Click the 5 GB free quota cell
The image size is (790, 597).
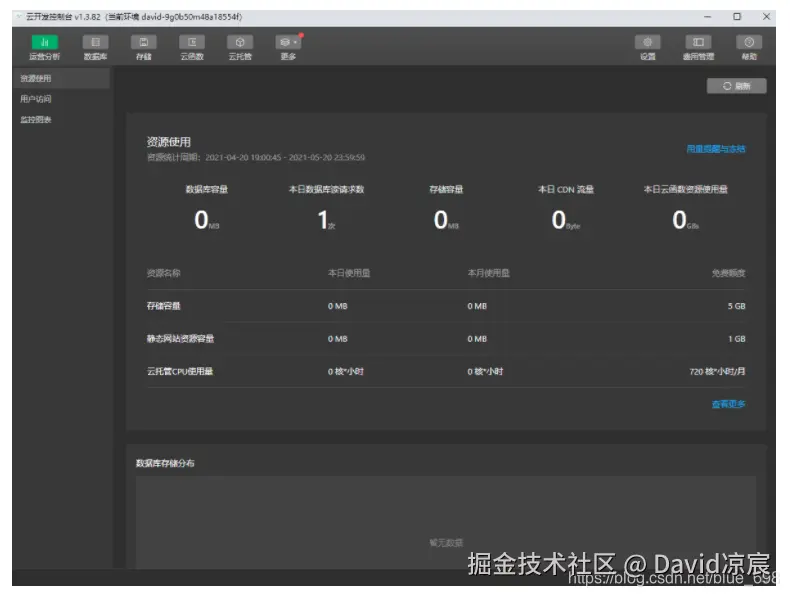pos(736,306)
